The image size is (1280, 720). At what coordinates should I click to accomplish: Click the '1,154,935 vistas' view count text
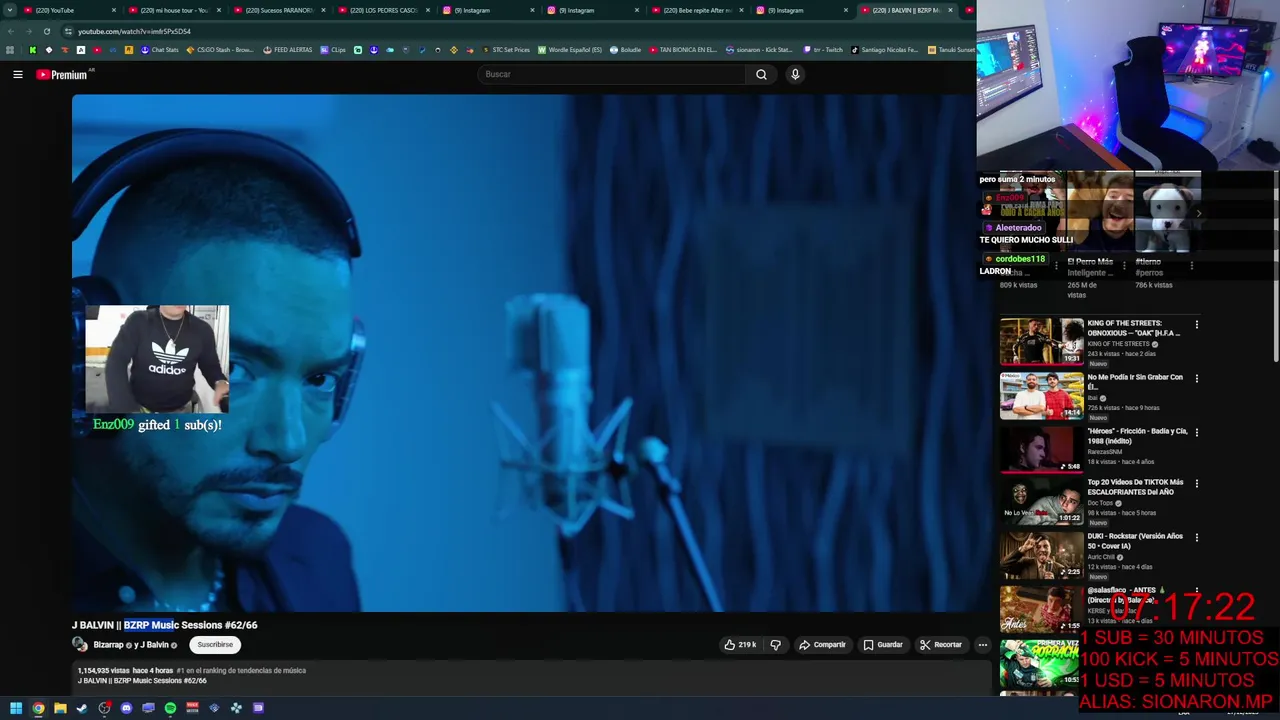point(104,671)
